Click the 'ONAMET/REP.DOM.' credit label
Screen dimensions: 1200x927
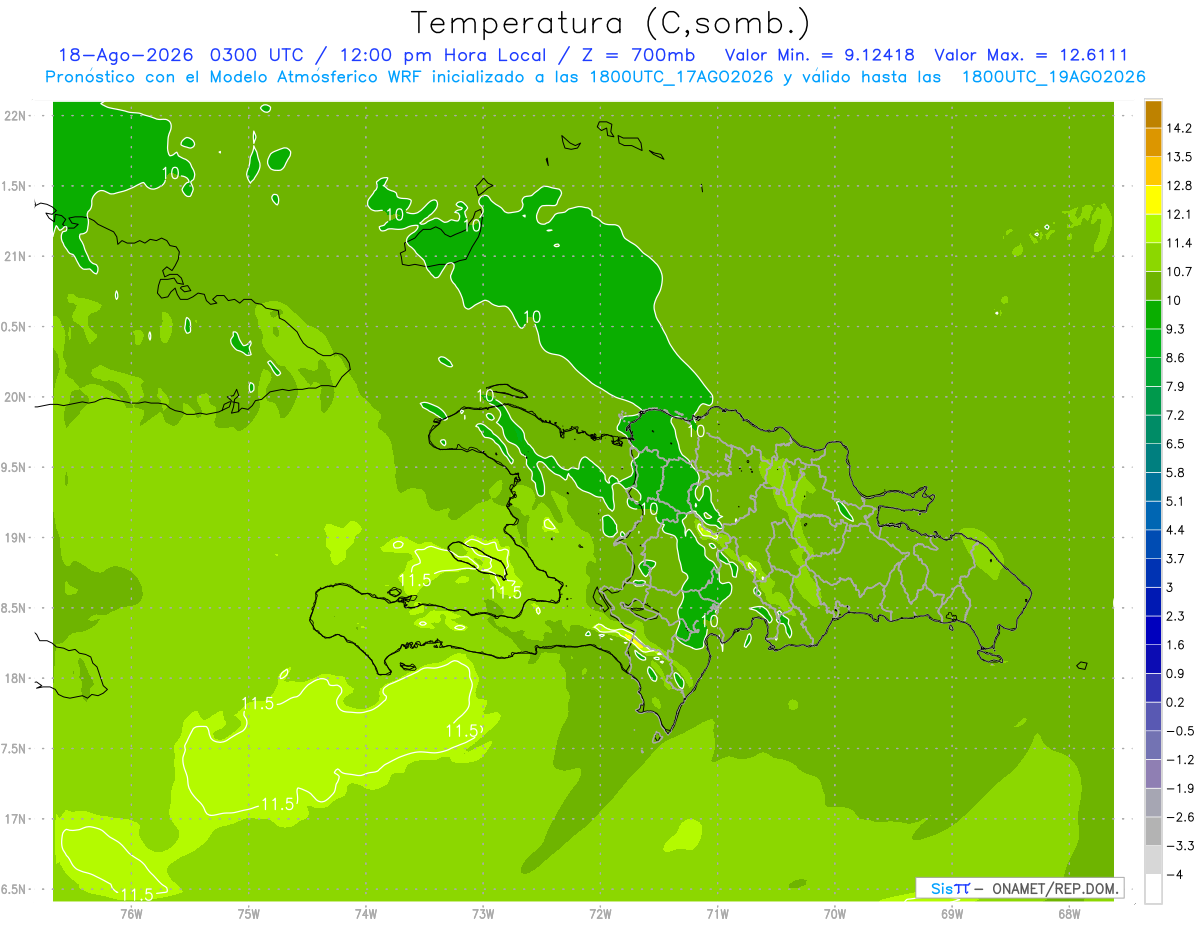coord(1053,888)
